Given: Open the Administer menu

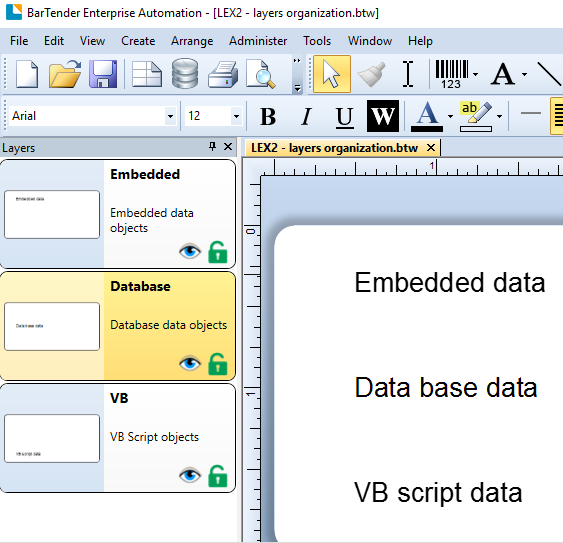Looking at the screenshot, I should tap(258, 41).
